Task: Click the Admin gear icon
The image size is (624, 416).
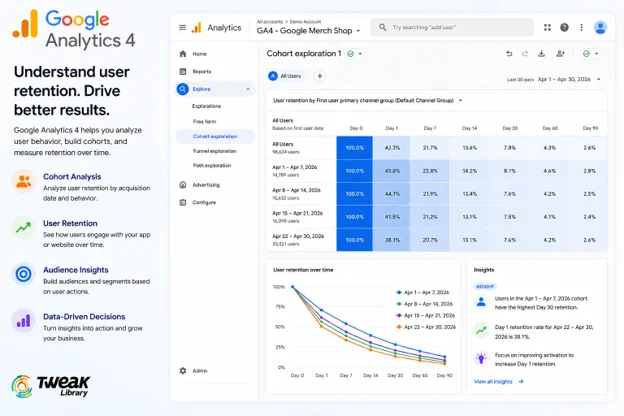Action: pos(183,371)
